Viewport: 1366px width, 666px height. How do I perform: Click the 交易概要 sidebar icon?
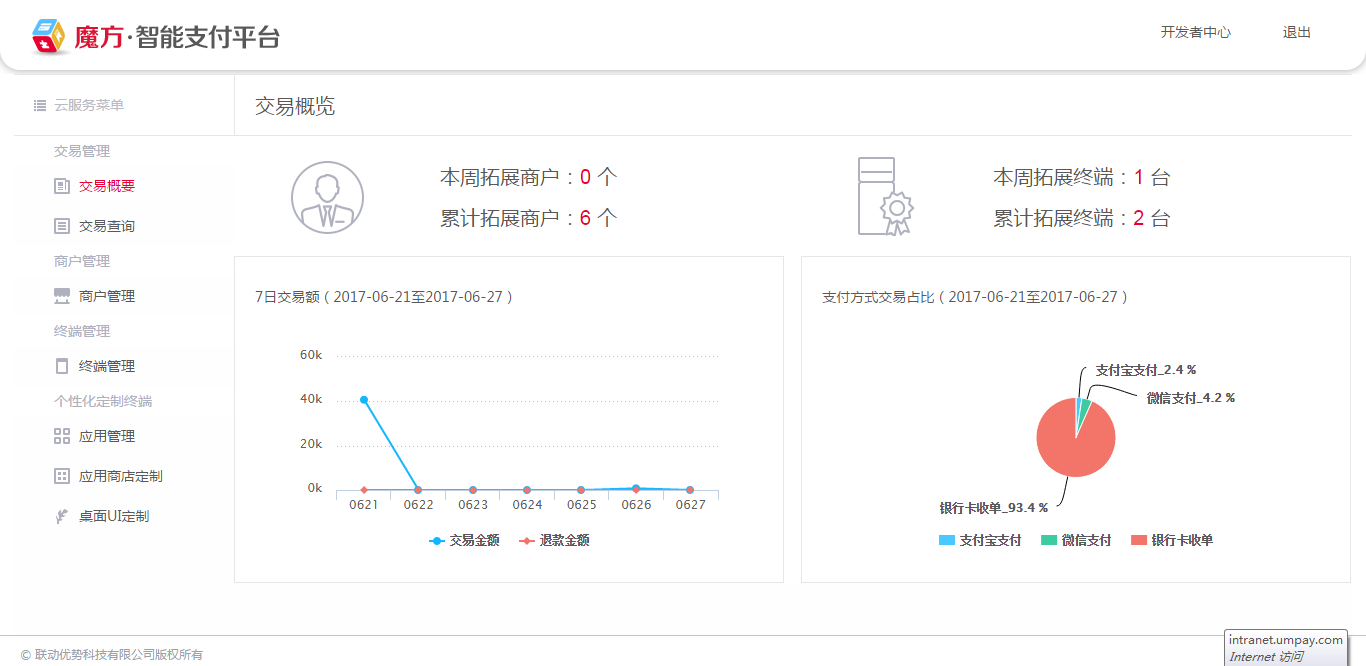point(62,186)
